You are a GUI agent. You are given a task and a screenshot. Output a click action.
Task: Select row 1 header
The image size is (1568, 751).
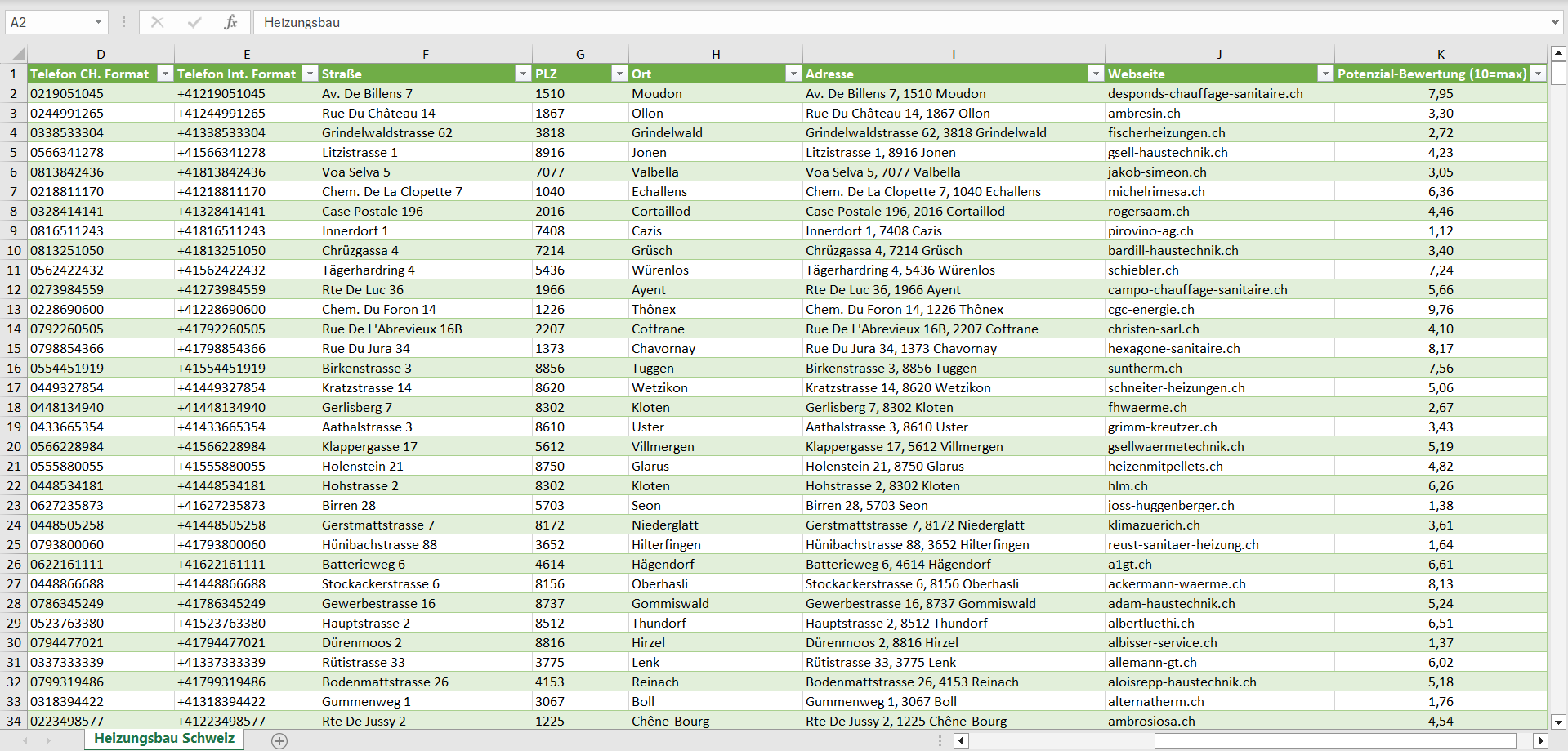tap(14, 74)
